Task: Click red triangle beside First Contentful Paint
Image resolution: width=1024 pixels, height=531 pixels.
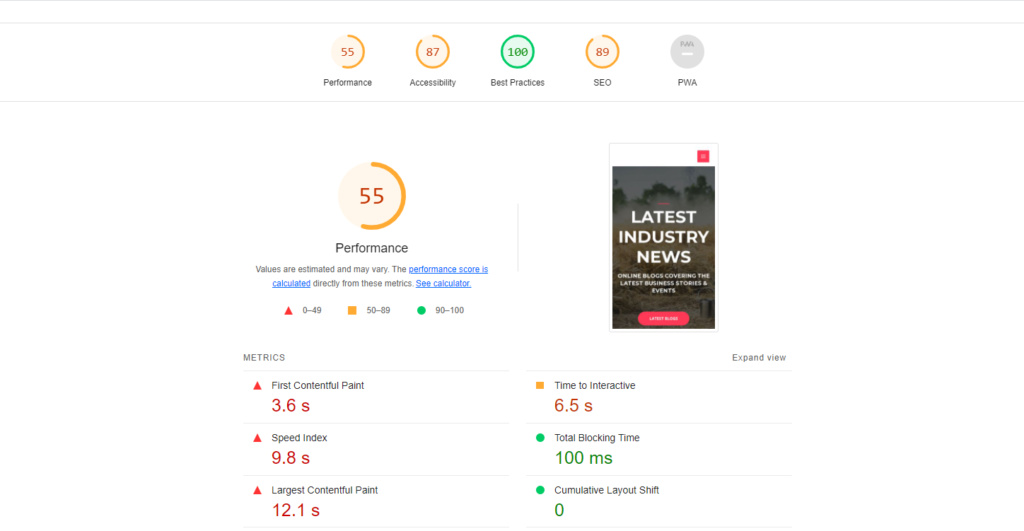Action: click(257, 386)
